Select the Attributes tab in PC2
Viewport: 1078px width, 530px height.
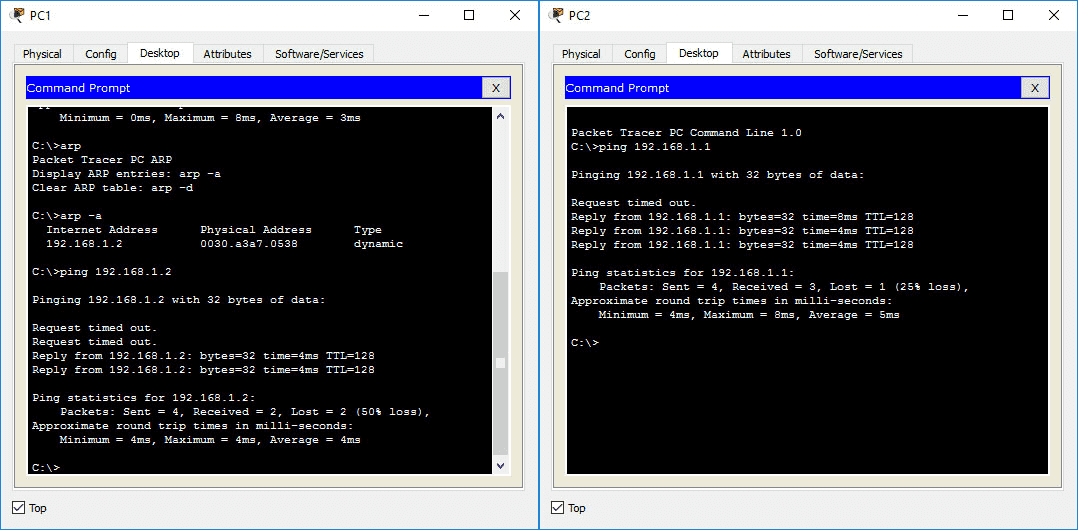point(766,54)
